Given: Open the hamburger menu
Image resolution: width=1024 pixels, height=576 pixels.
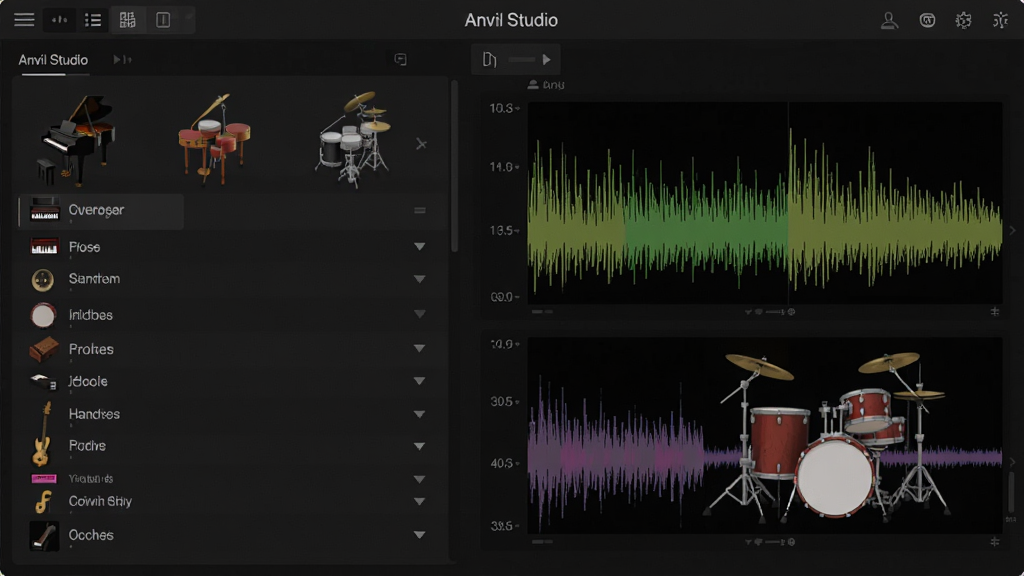Looking at the screenshot, I should click(x=24, y=20).
